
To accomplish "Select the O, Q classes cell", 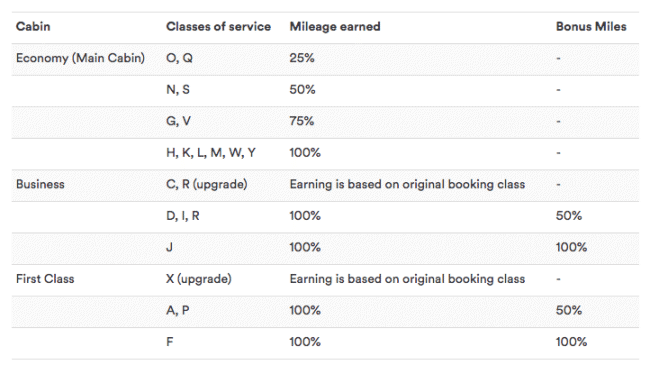I will [179, 58].
